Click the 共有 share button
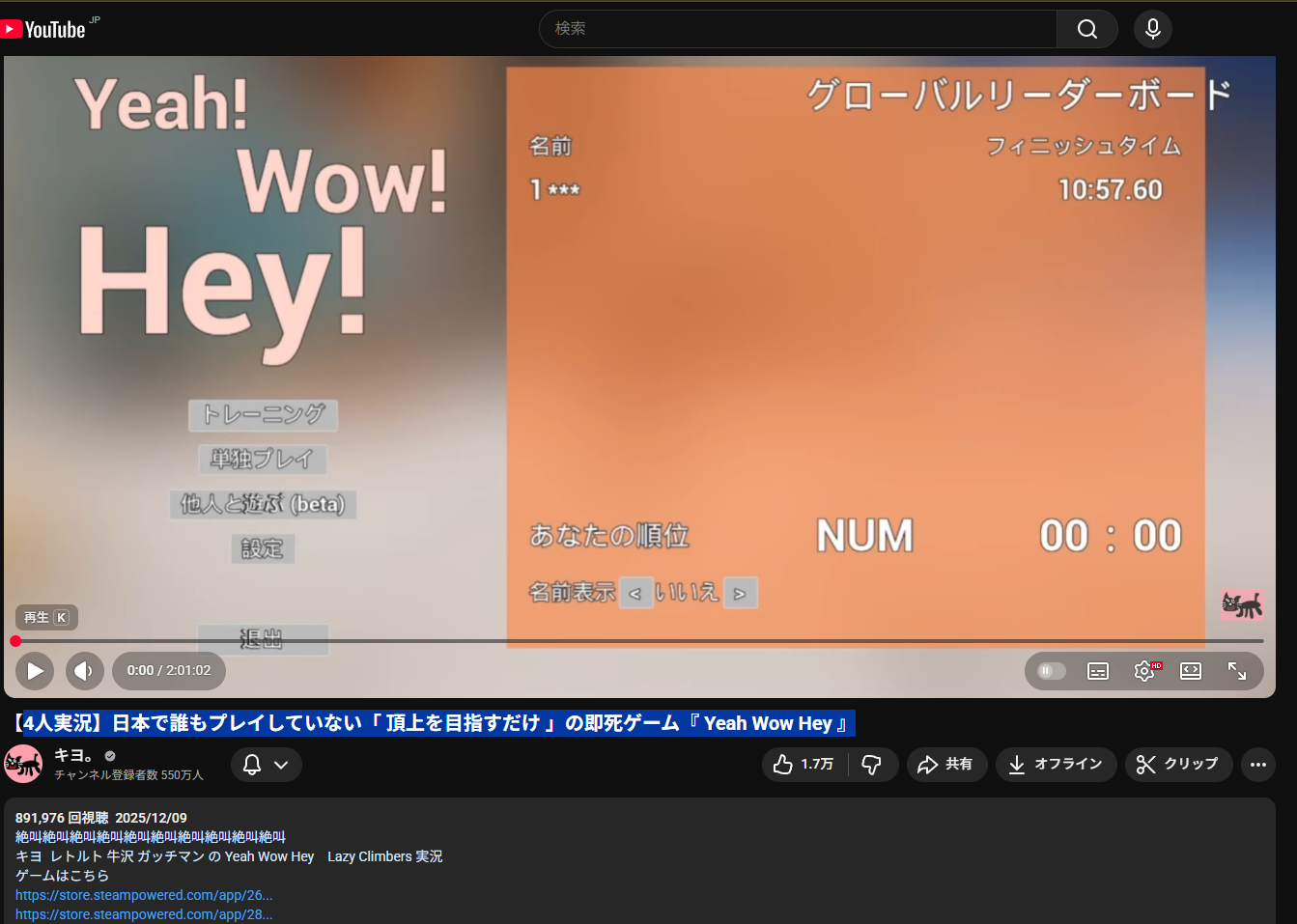The height and width of the screenshot is (924, 1297). pyautogui.click(x=945, y=765)
